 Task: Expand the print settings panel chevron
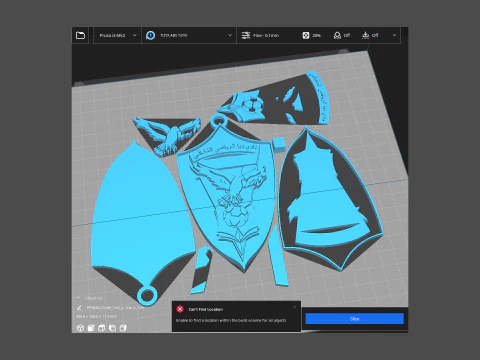[x=394, y=35]
